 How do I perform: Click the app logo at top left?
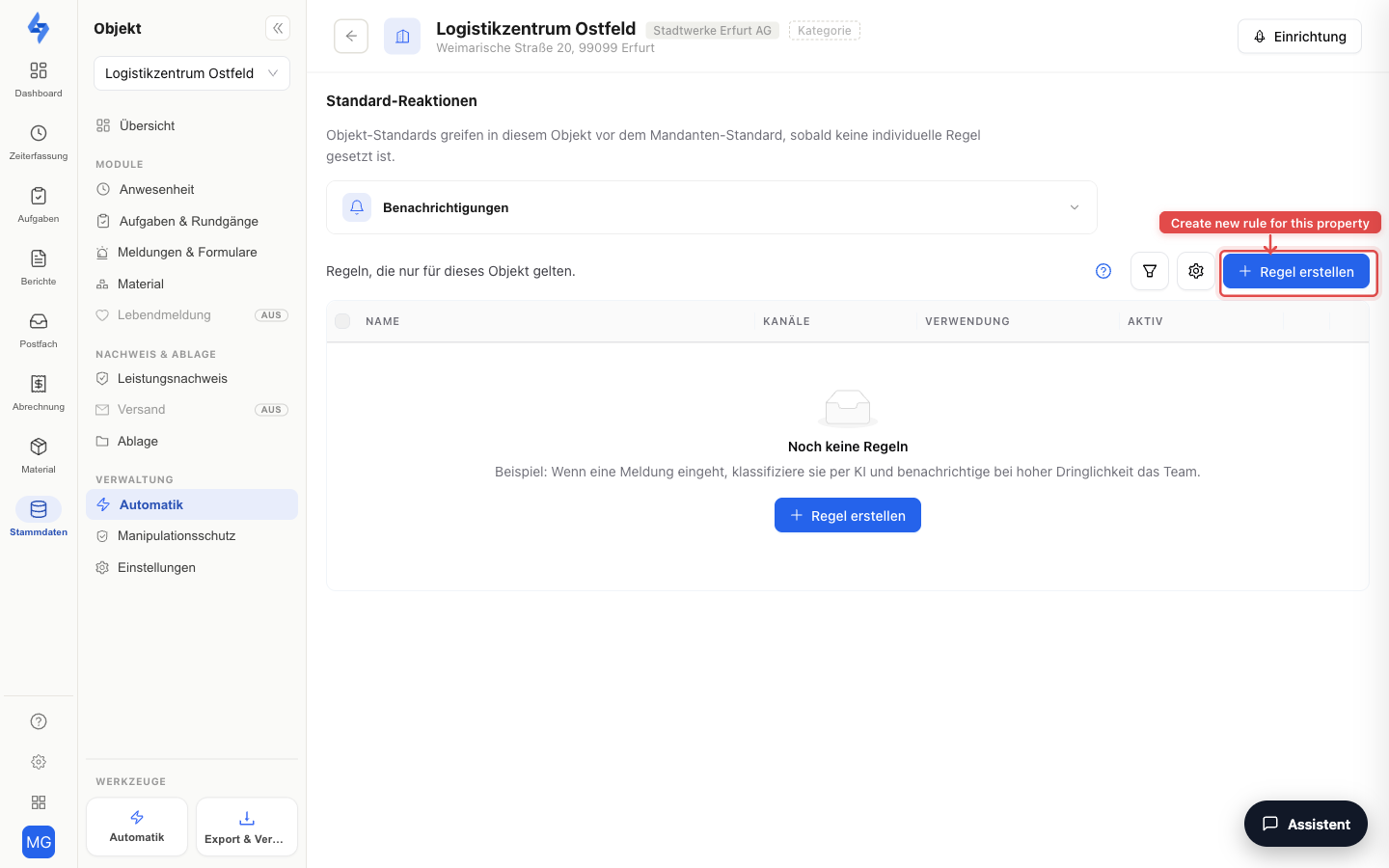39,27
